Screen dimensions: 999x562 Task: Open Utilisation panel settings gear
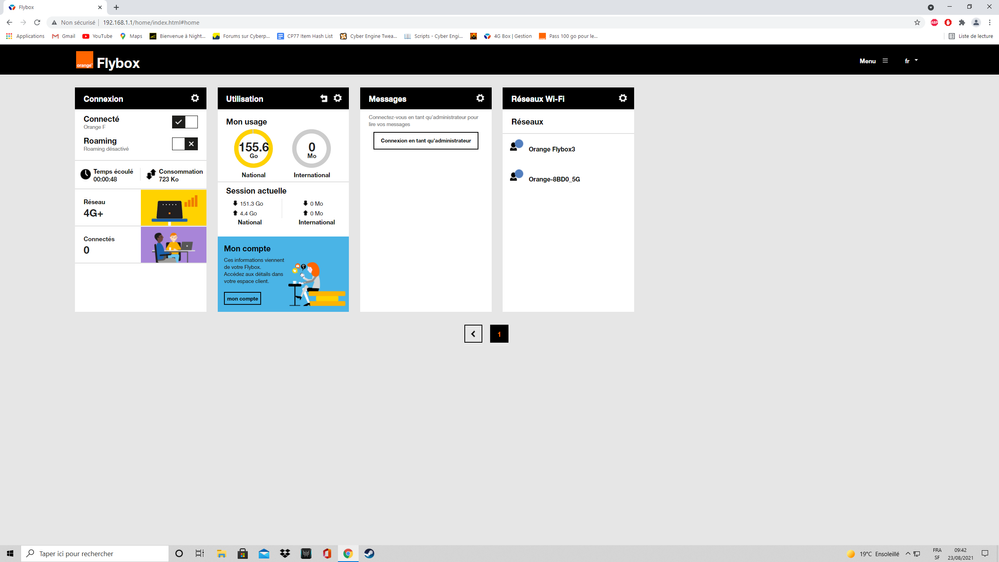tap(338, 98)
